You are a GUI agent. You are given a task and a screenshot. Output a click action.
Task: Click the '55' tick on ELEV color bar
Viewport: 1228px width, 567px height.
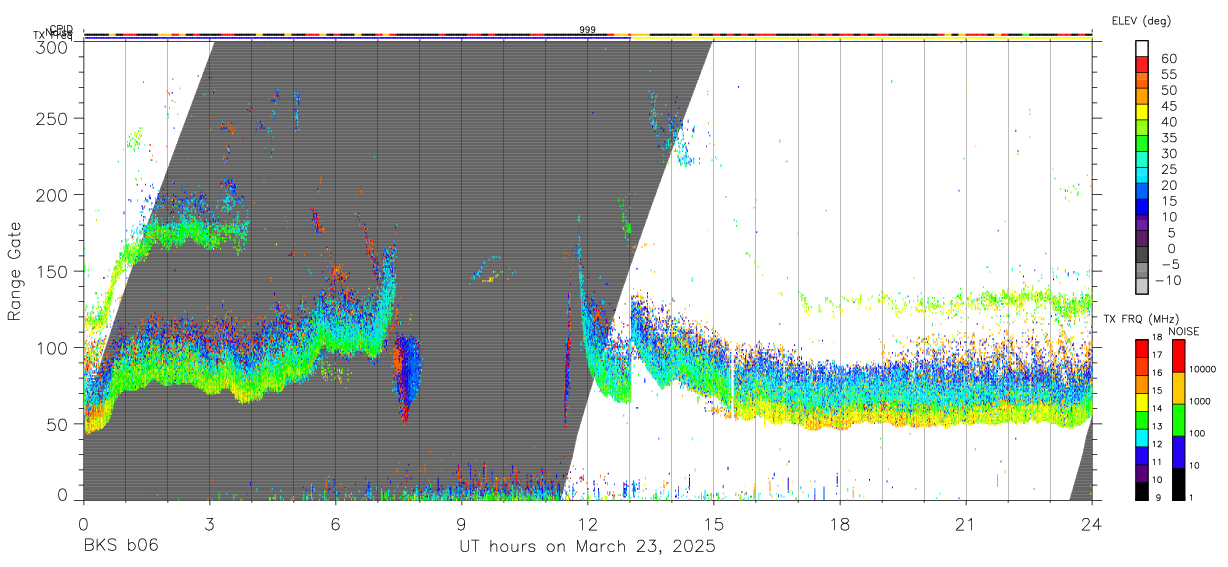pos(1168,74)
